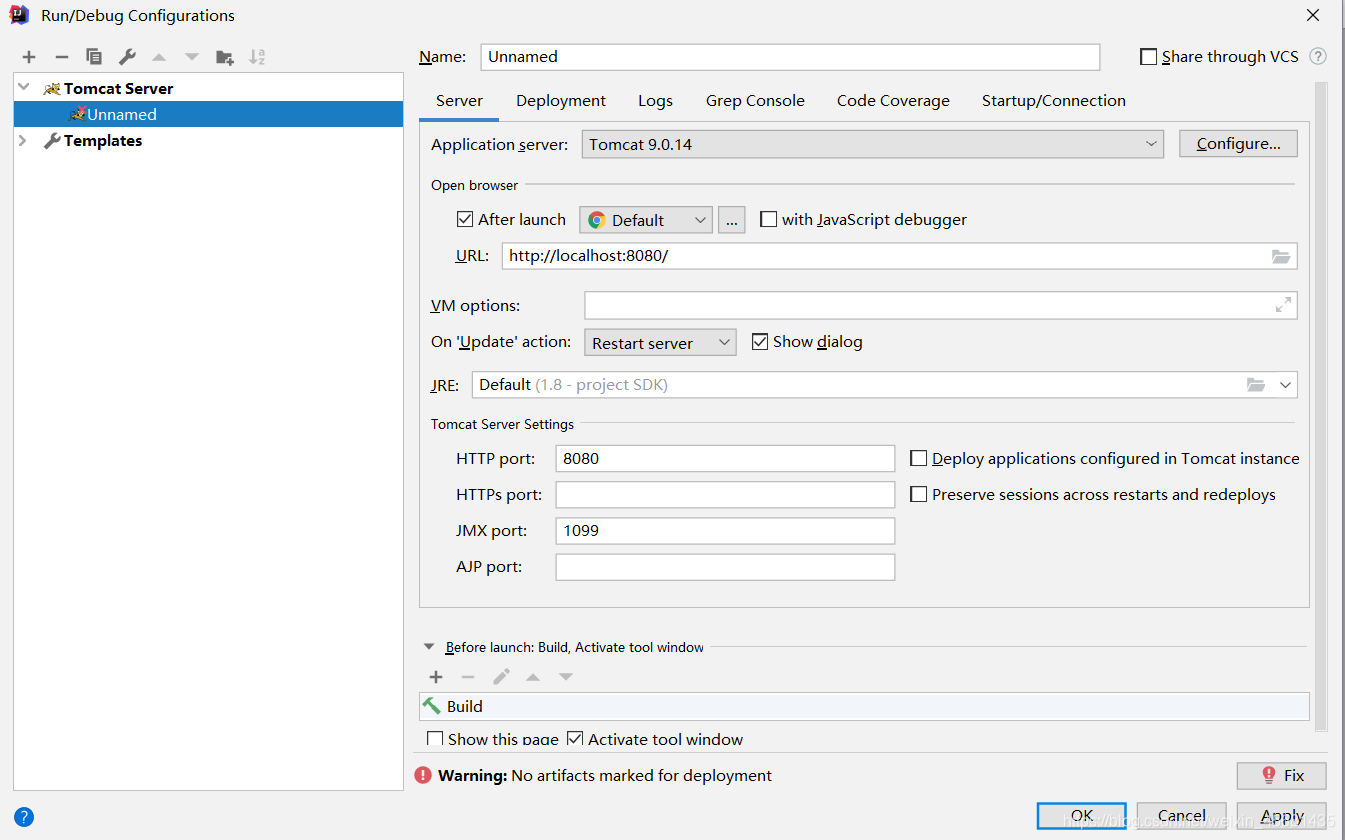Click the Configure... button
Screen dimensions: 1345x840
1238,144
